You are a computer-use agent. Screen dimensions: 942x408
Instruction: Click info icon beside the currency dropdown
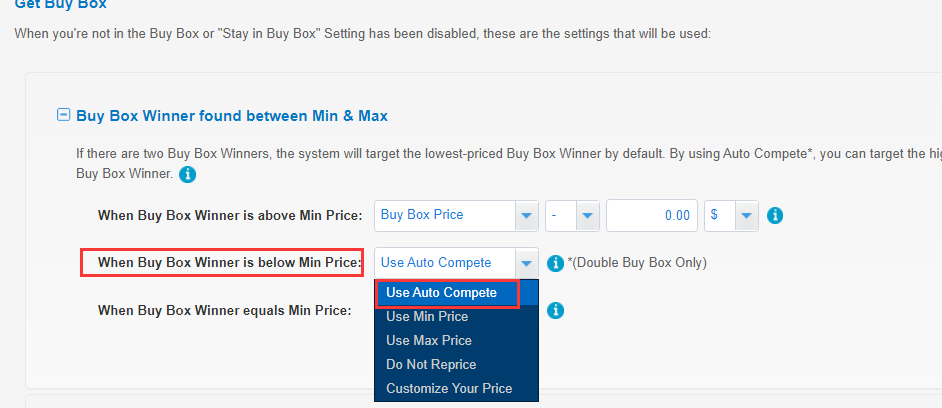(x=774, y=215)
